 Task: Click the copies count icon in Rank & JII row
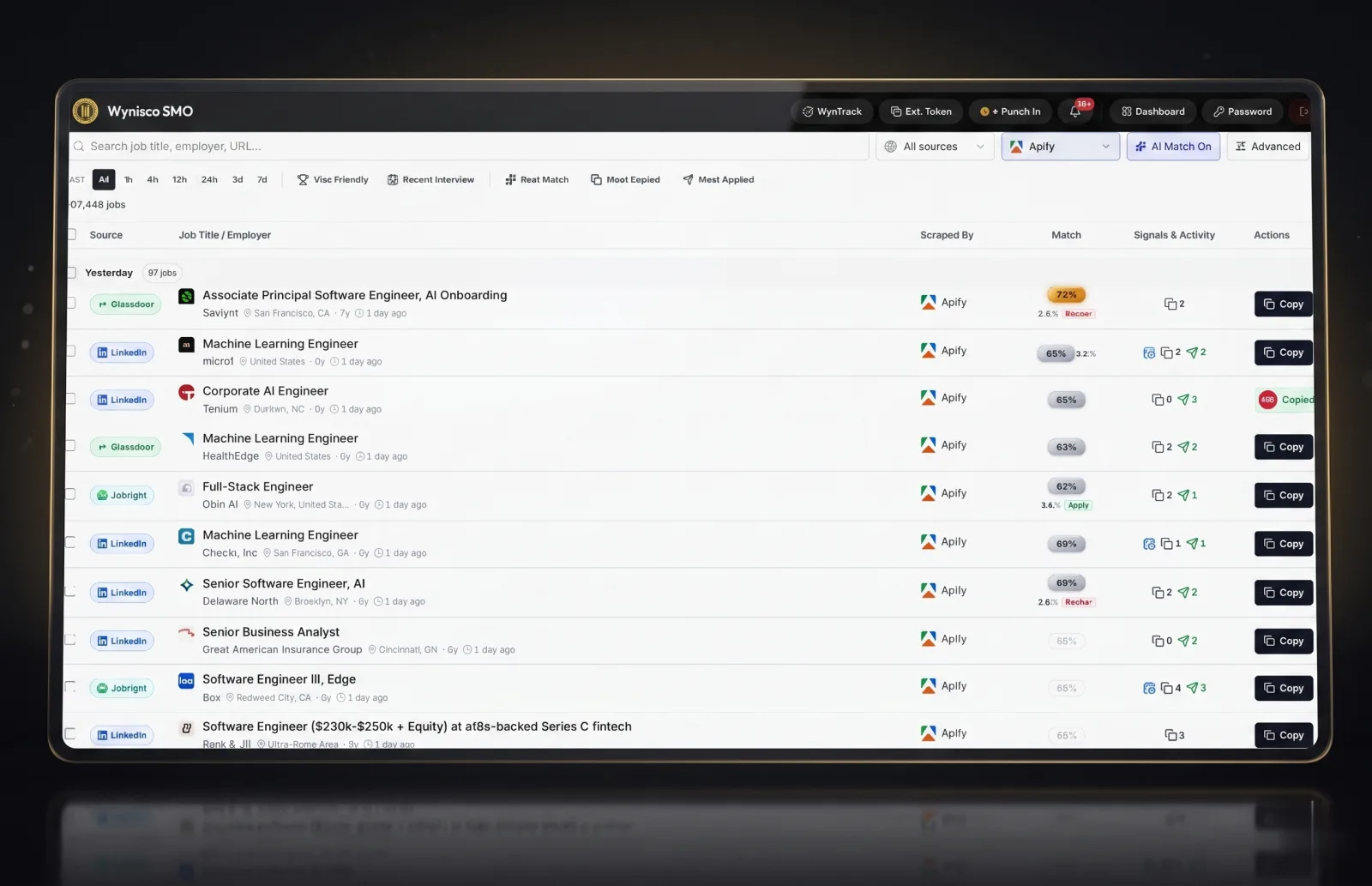(x=1170, y=735)
